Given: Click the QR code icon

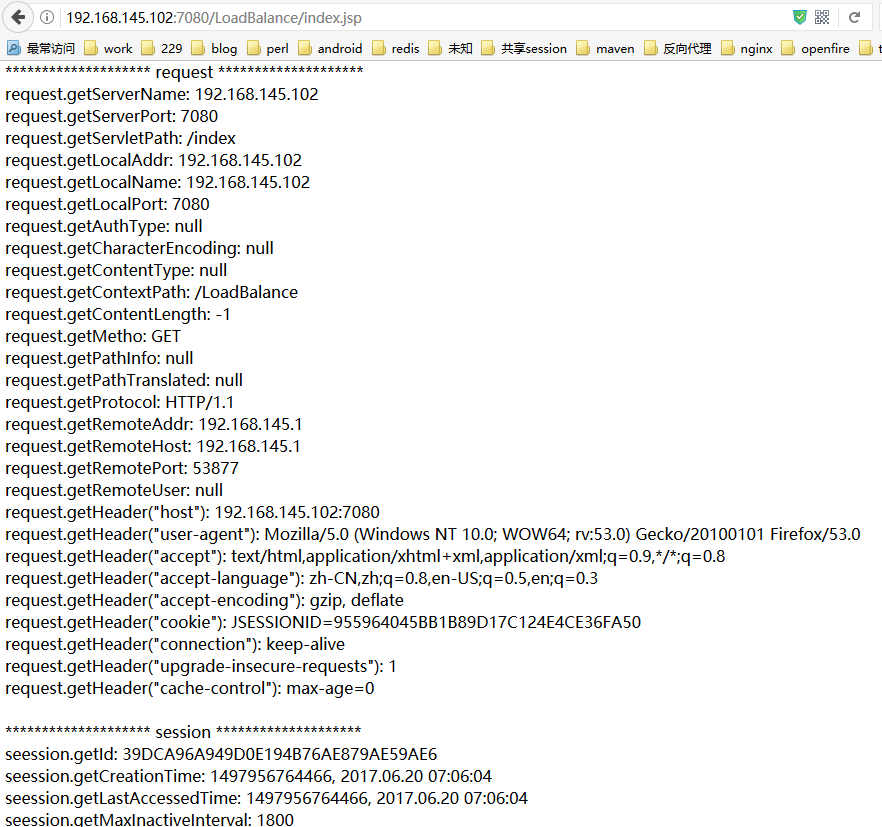Looking at the screenshot, I should pyautogui.click(x=822, y=17).
